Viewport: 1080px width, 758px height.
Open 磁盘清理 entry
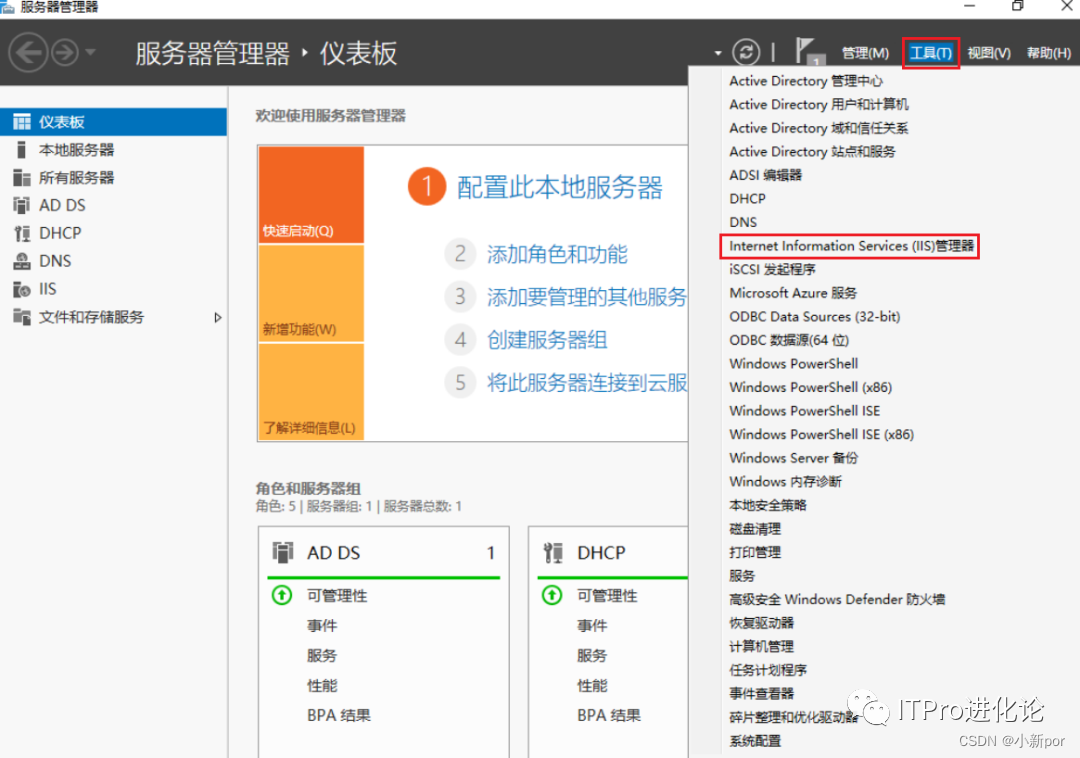click(755, 529)
